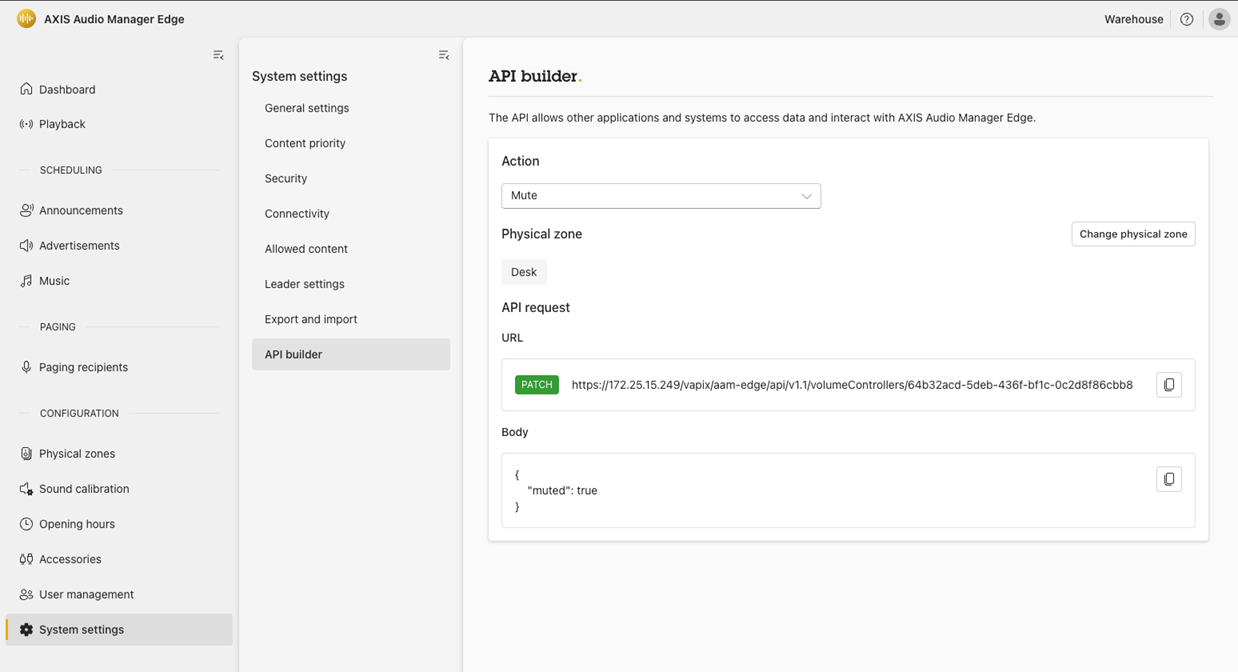
Task: Click the Dashboard home icon
Action: [x=26, y=89]
